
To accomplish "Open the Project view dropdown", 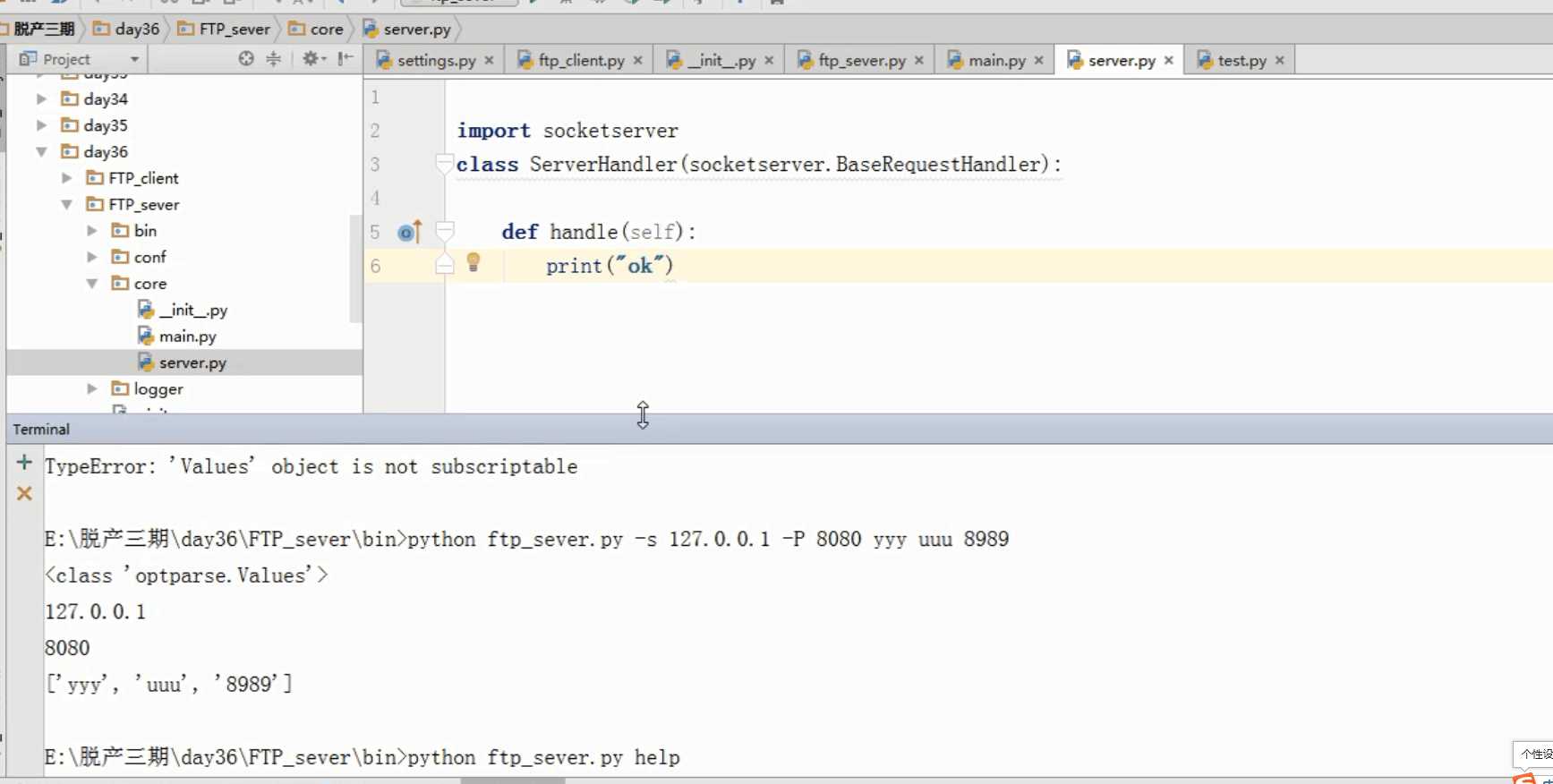I will [x=134, y=59].
